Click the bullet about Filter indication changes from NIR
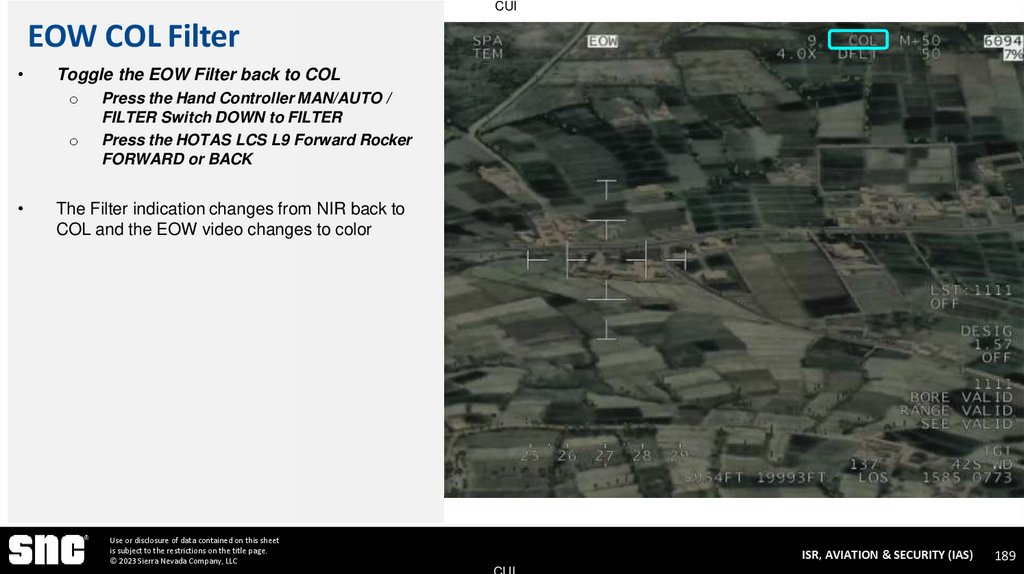Viewport: 1024px width, 574px height. [x=230, y=219]
